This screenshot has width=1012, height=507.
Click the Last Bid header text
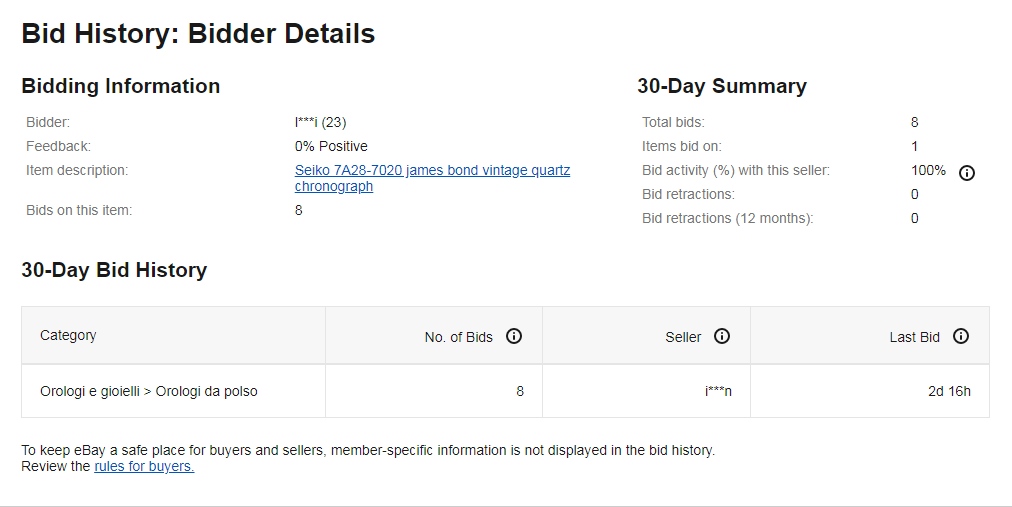click(x=914, y=337)
